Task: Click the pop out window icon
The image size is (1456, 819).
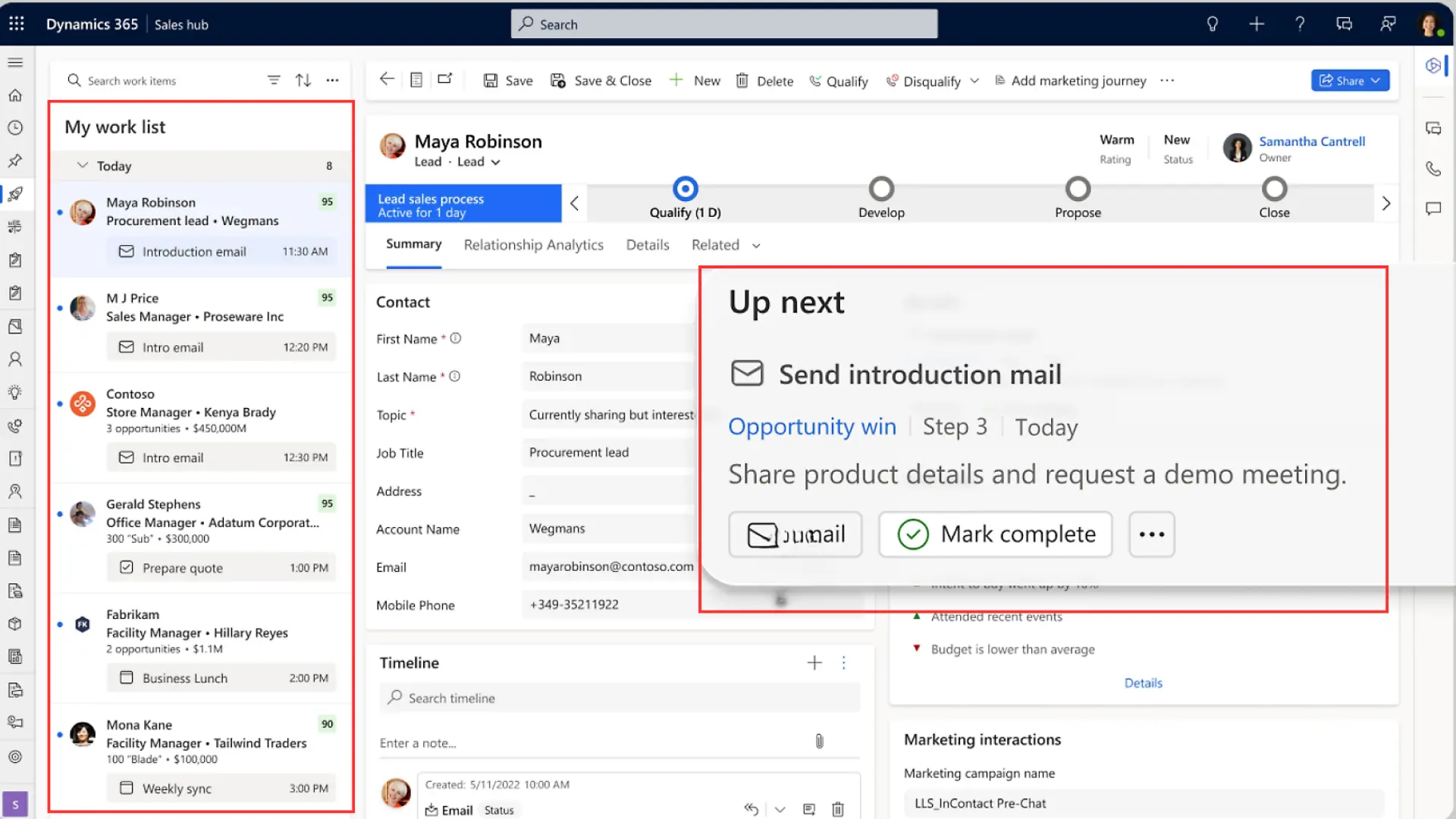Action: pyautogui.click(x=445, y=79)
